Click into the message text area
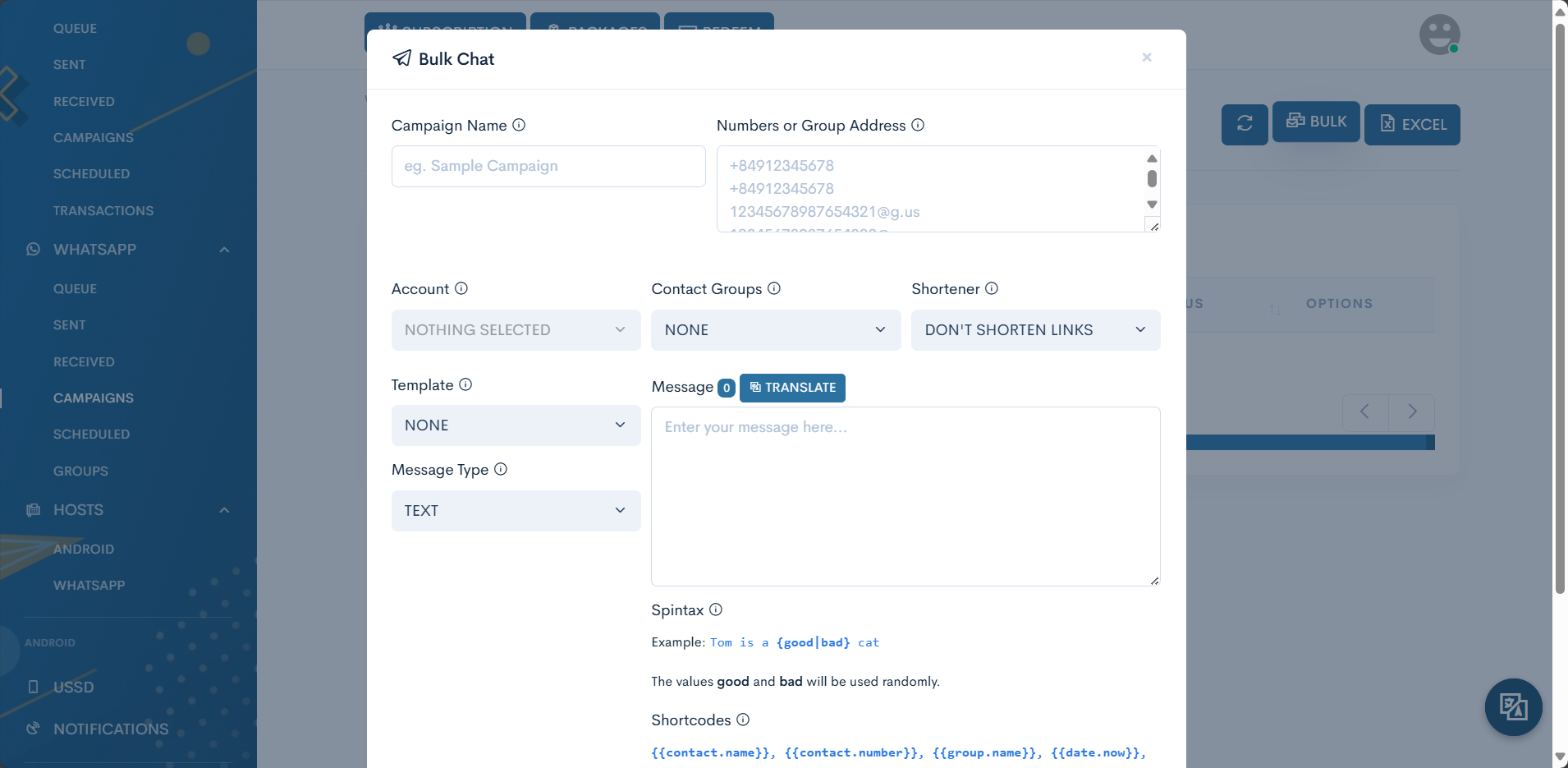Image resolution: width=1568 pixels, height=768 pixels. pos(905,496)
